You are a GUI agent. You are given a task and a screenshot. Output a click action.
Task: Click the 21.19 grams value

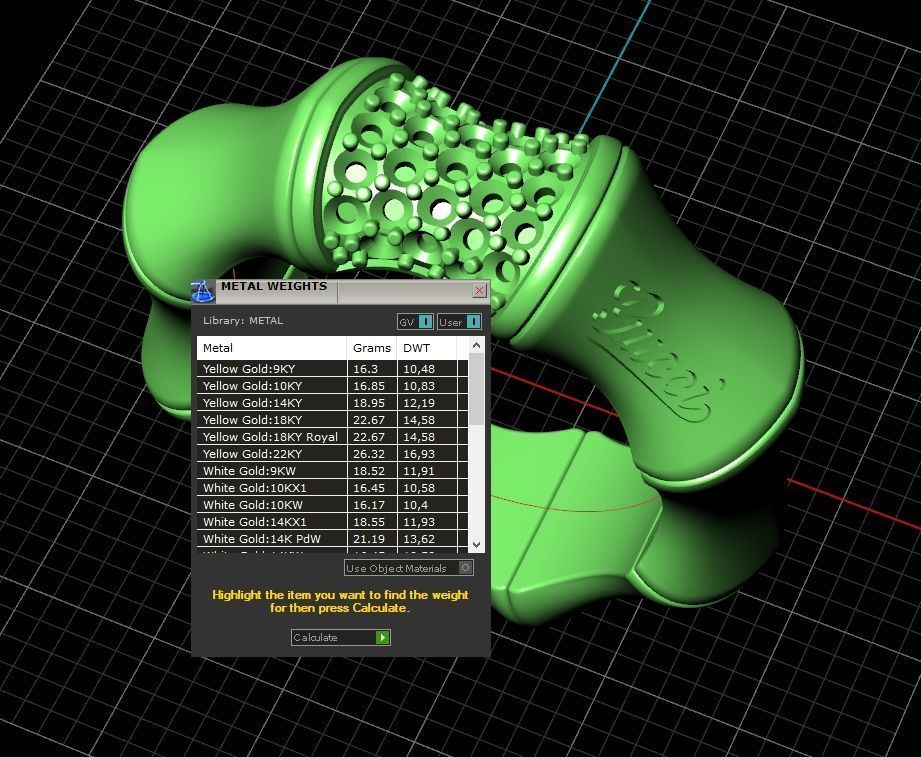coord(369,539)
